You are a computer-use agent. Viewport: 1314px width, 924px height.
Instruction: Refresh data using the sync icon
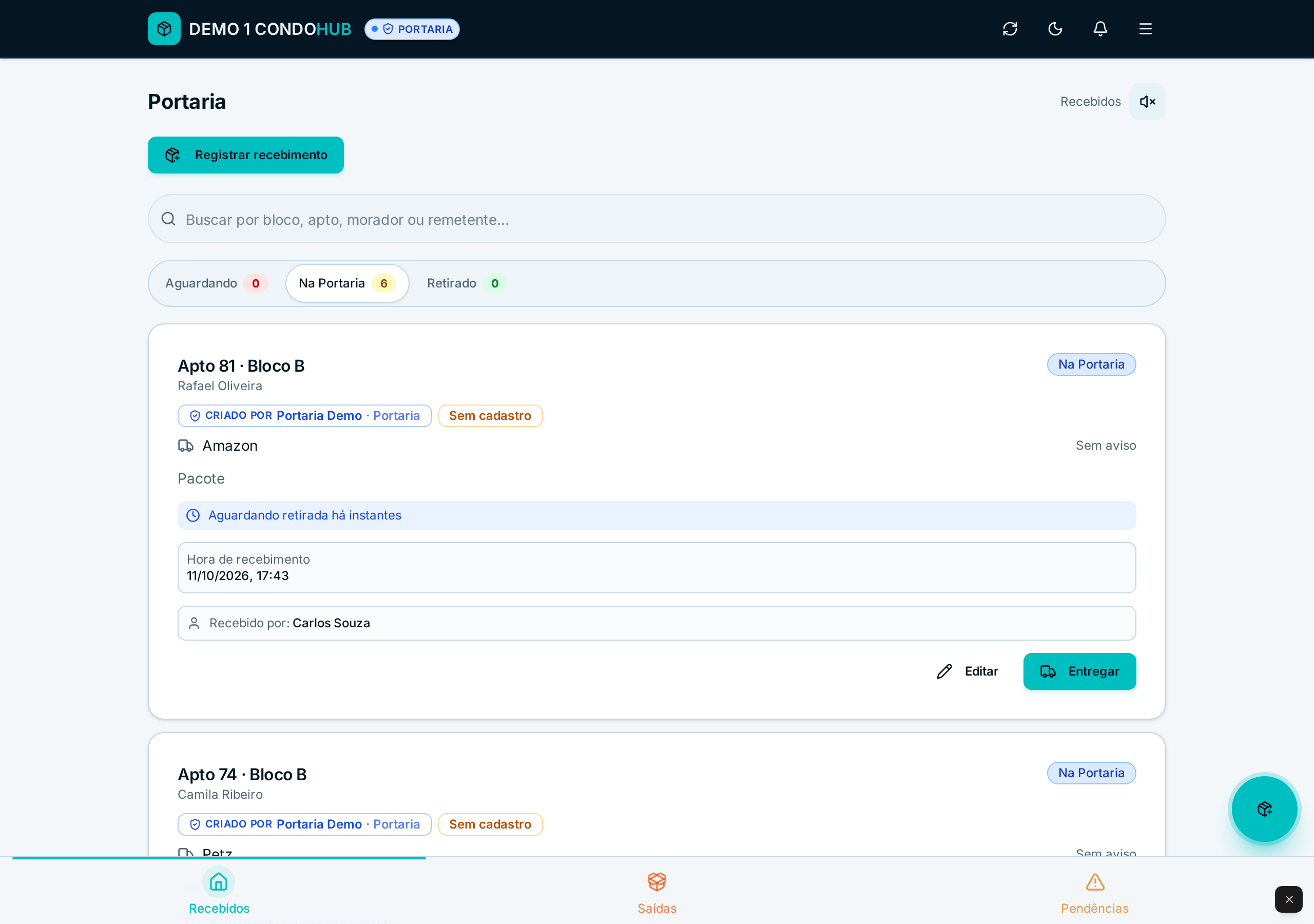[1010, 29]
